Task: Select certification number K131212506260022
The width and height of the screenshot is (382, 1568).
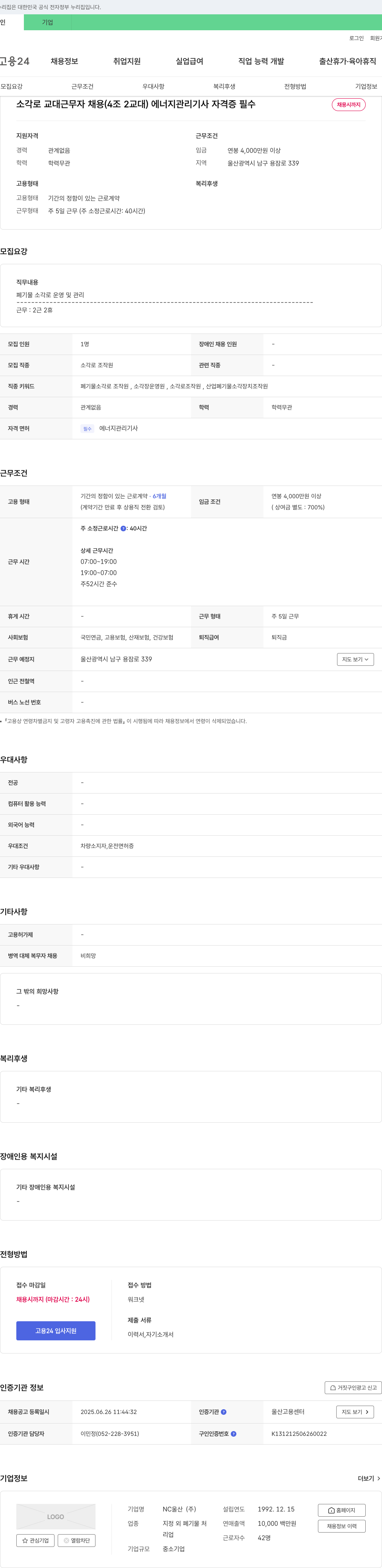Action: click(299, 1434)
